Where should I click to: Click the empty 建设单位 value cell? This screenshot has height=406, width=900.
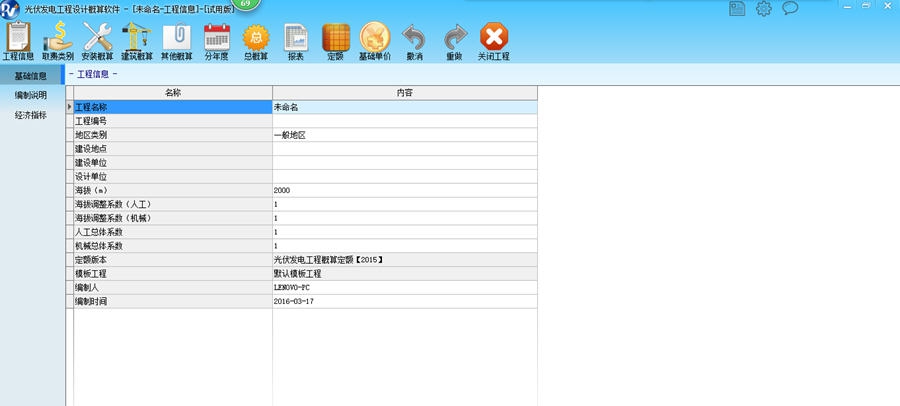click(405, 163)
